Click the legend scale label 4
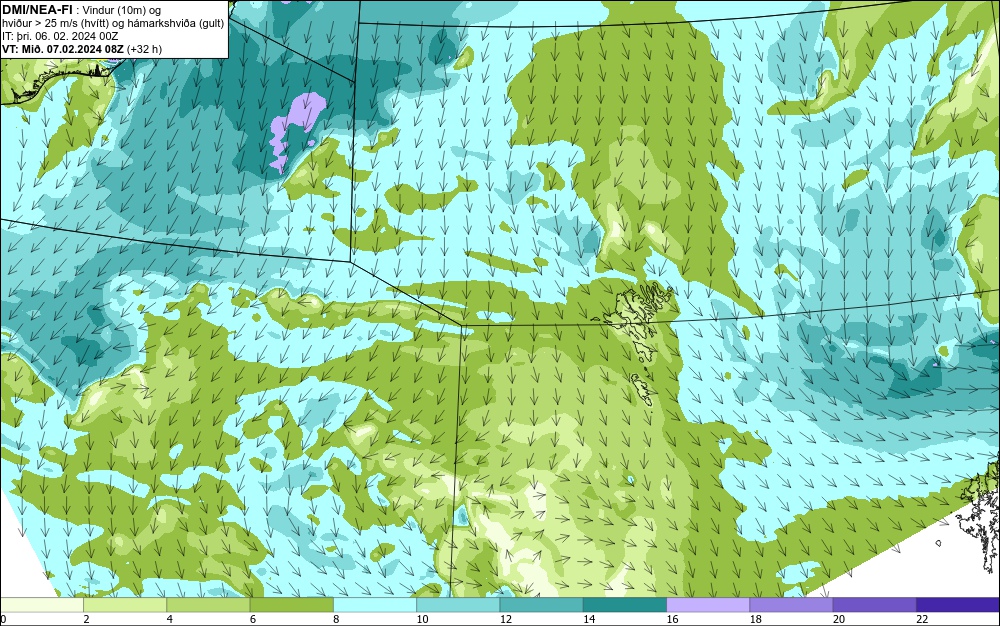This screenshot has height=626, width=1000. coord(170,620)
